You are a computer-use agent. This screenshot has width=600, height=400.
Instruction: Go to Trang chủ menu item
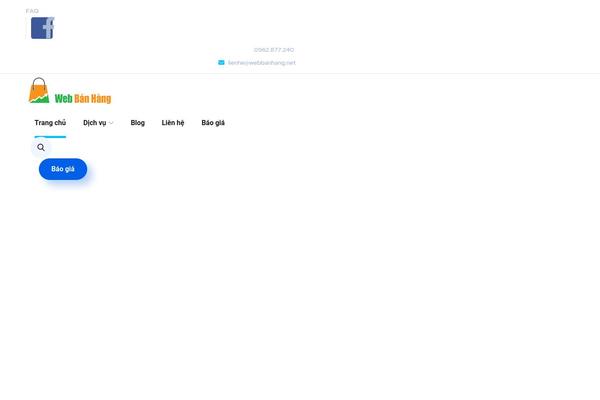pyautogui.click(x=50, y=123)
